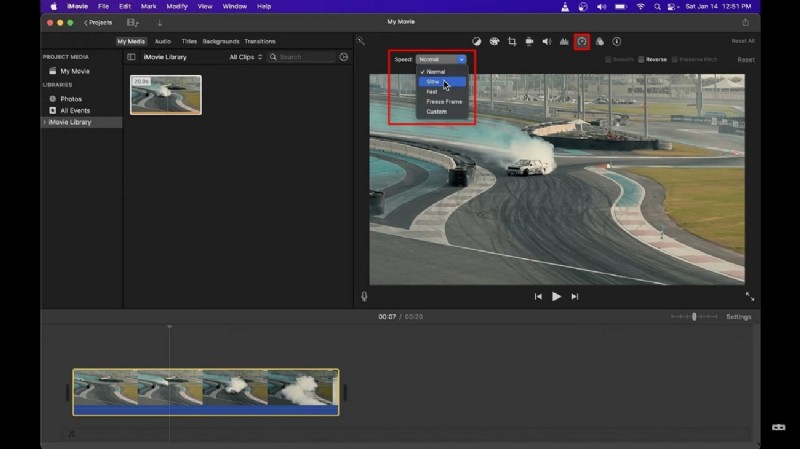The image size is (800, 449).
Task: Open the Mark menu
Action: 148,7
